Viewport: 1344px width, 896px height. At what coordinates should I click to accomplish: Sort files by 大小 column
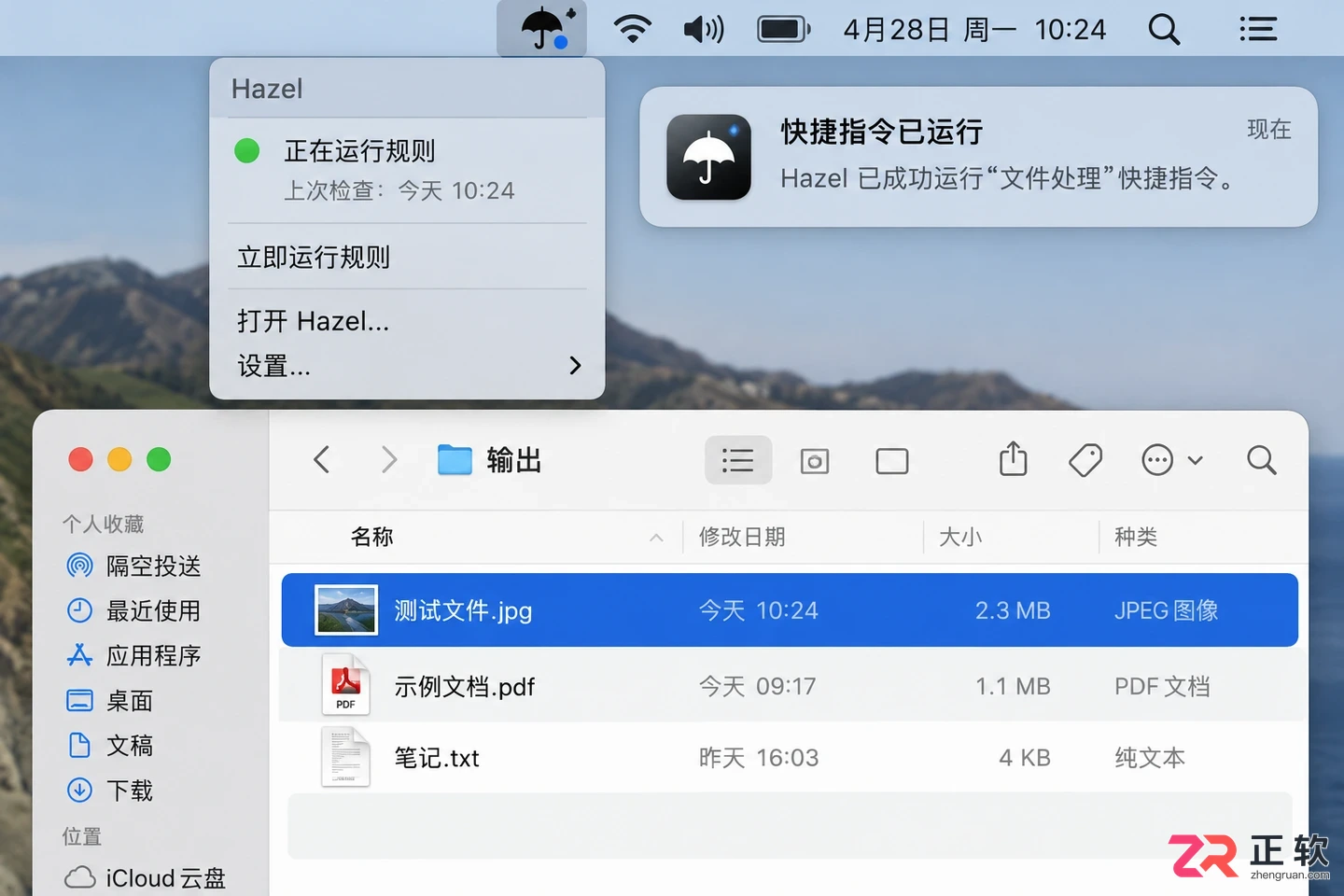(960, 537)
